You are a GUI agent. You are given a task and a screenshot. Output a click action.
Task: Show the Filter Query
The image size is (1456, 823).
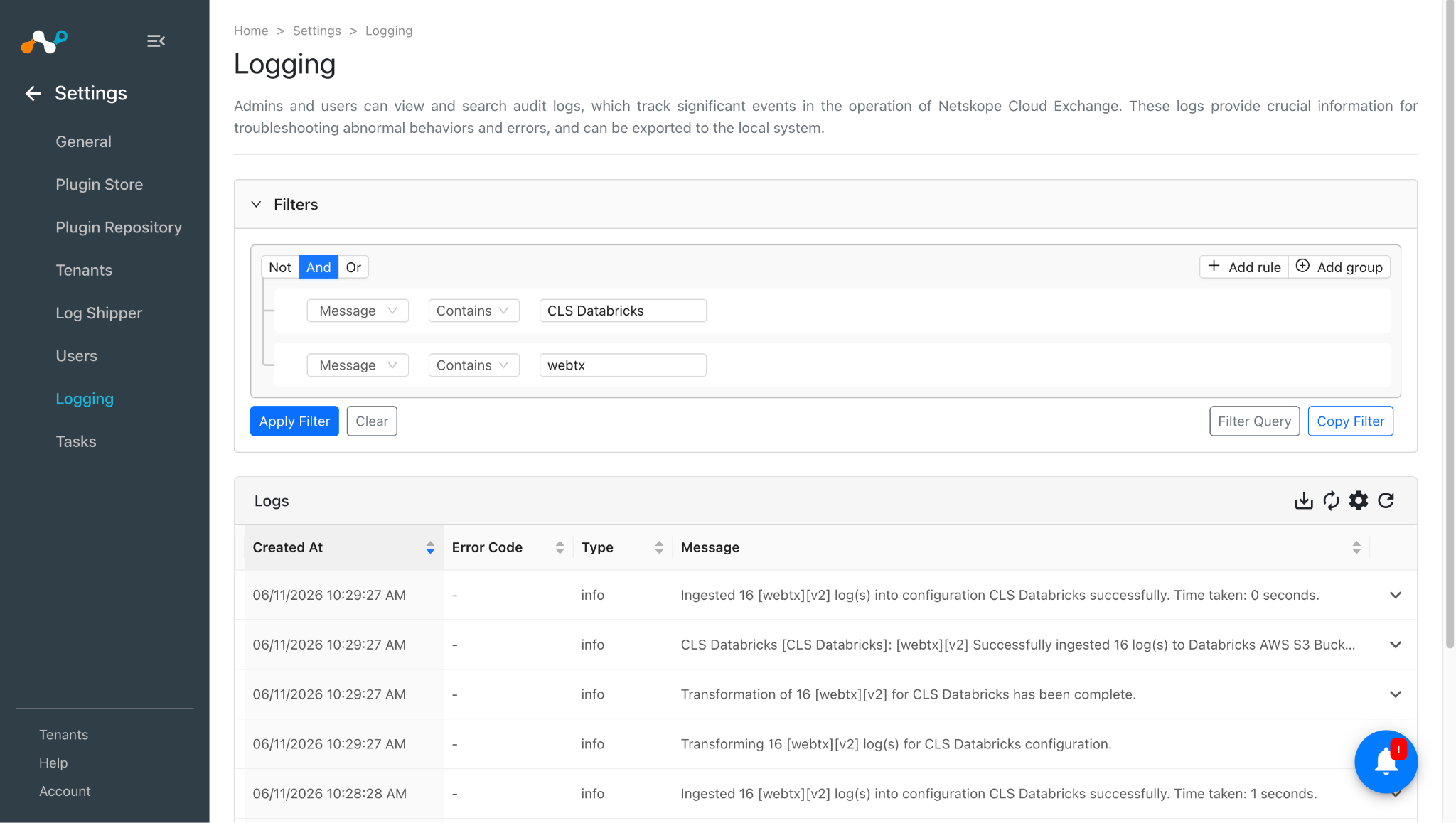1255,421
